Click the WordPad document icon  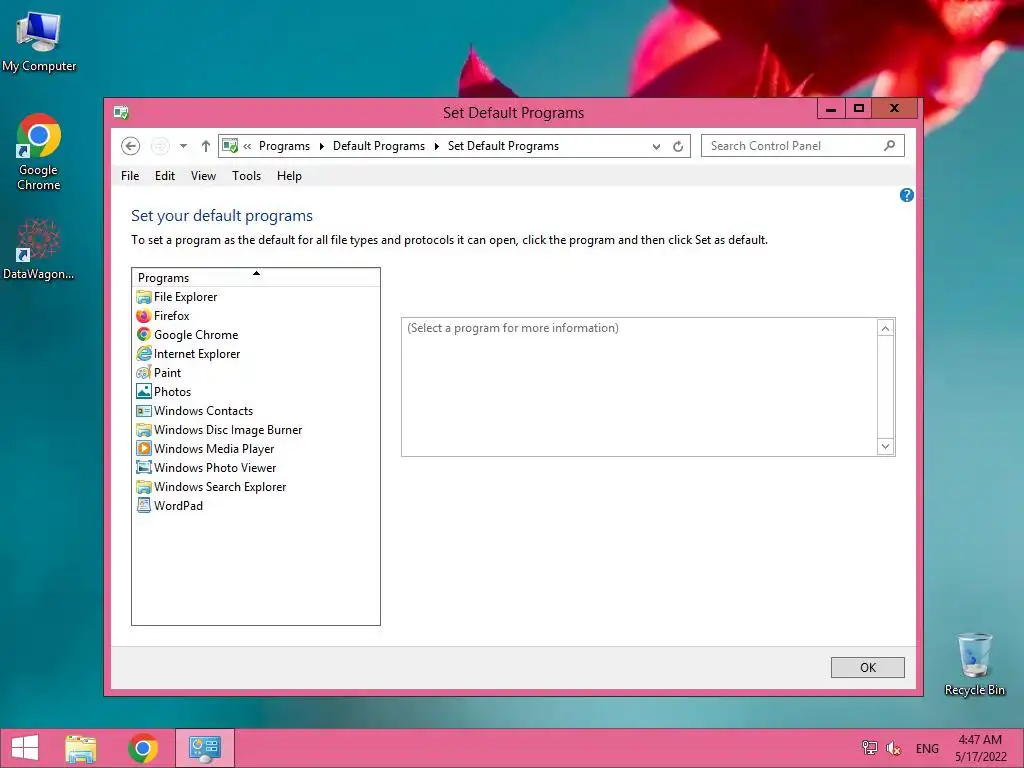(x=144, y=505)
